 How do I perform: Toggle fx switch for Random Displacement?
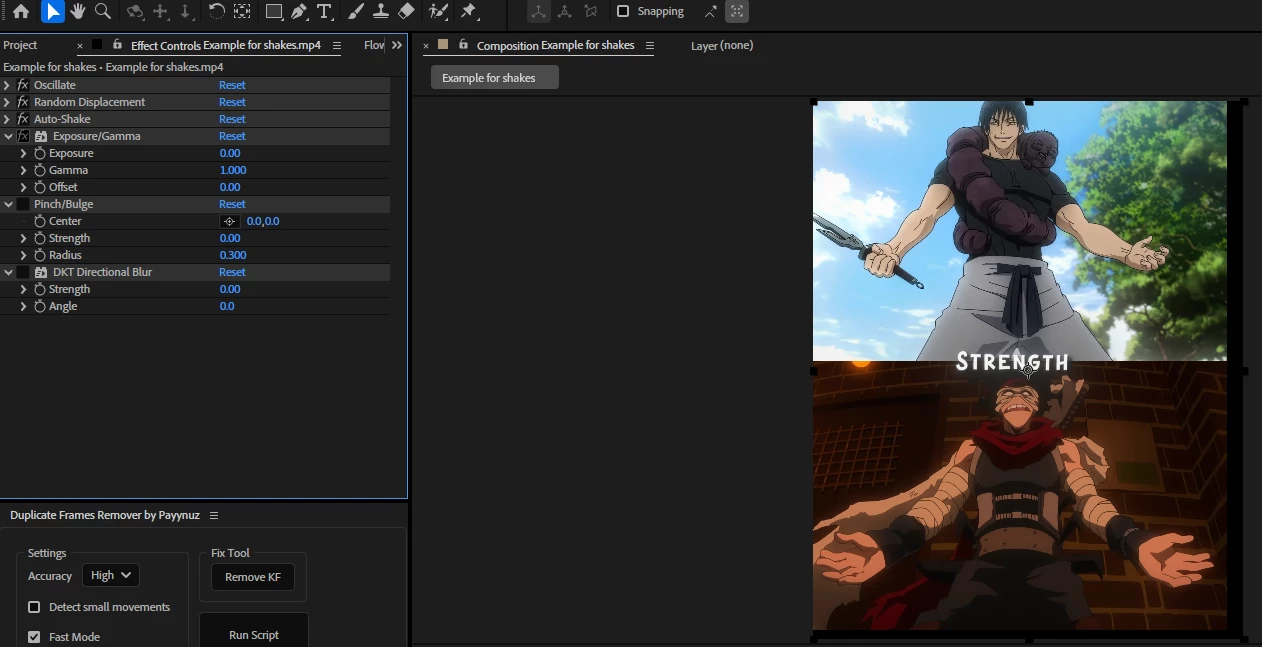click(x=23, y=102)
